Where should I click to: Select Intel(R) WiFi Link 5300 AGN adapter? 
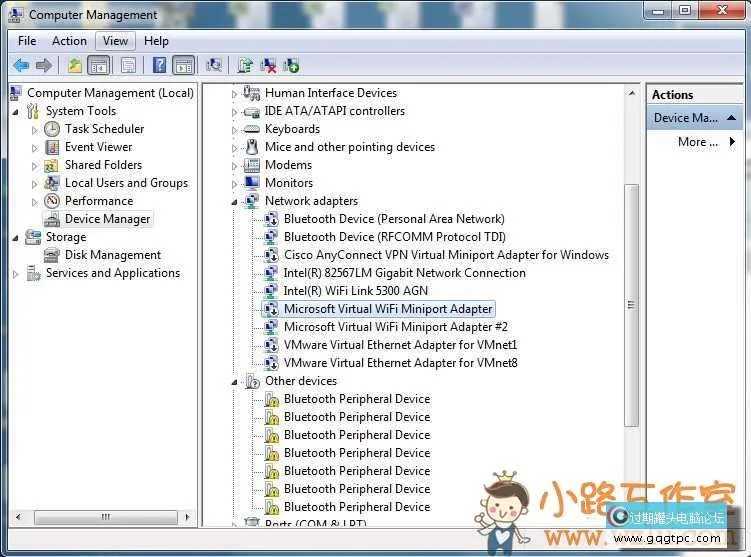355,291
